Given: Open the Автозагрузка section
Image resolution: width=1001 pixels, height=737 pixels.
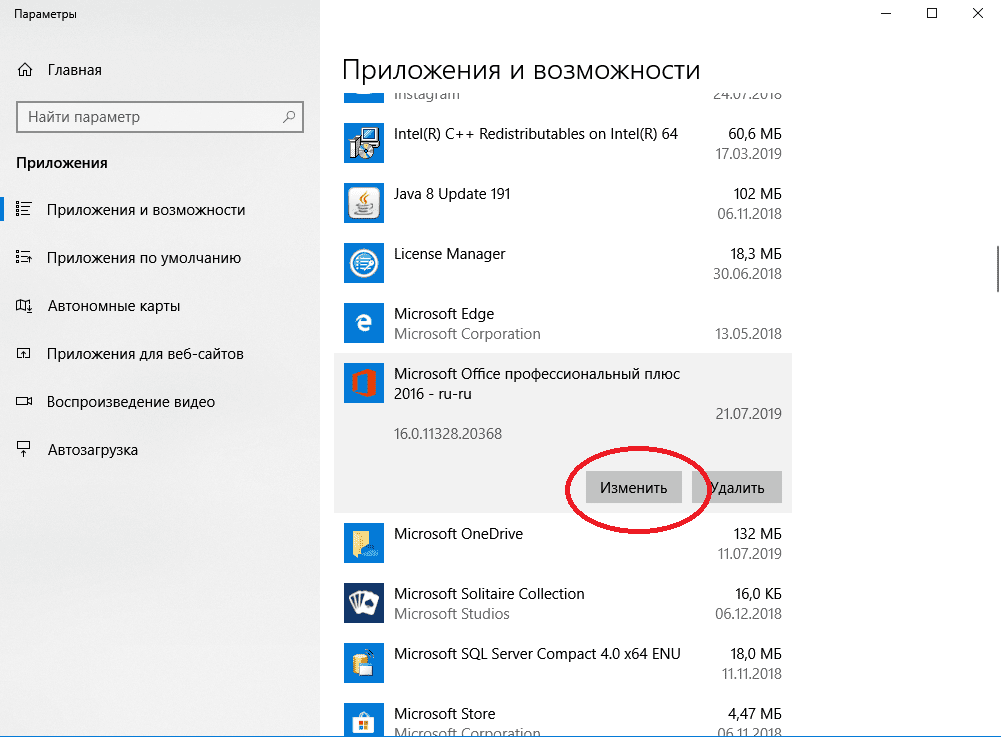Looking at the screenshot, I should coord(92,450).
